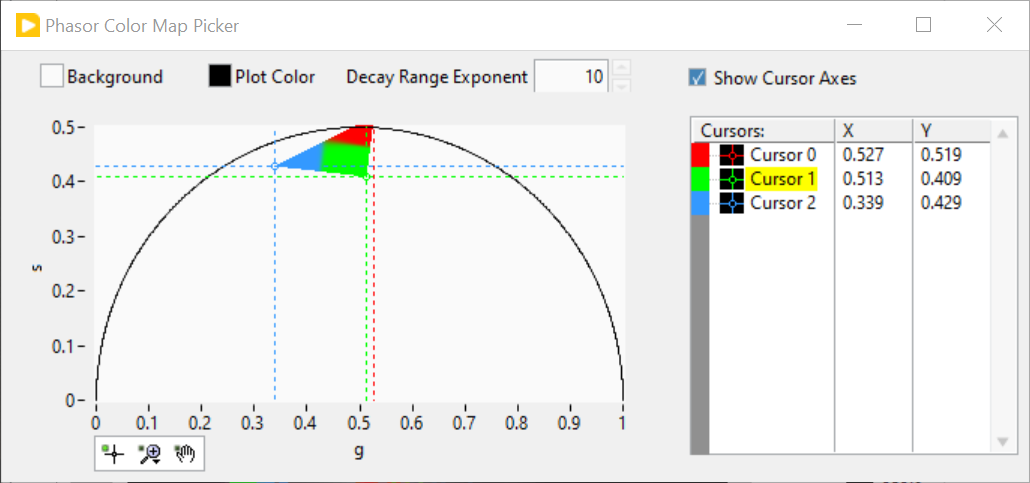Click the Phasor Color Map Picker app icon
The width and height of the screenshot is (1030, 483).
[x=26, y=26]
